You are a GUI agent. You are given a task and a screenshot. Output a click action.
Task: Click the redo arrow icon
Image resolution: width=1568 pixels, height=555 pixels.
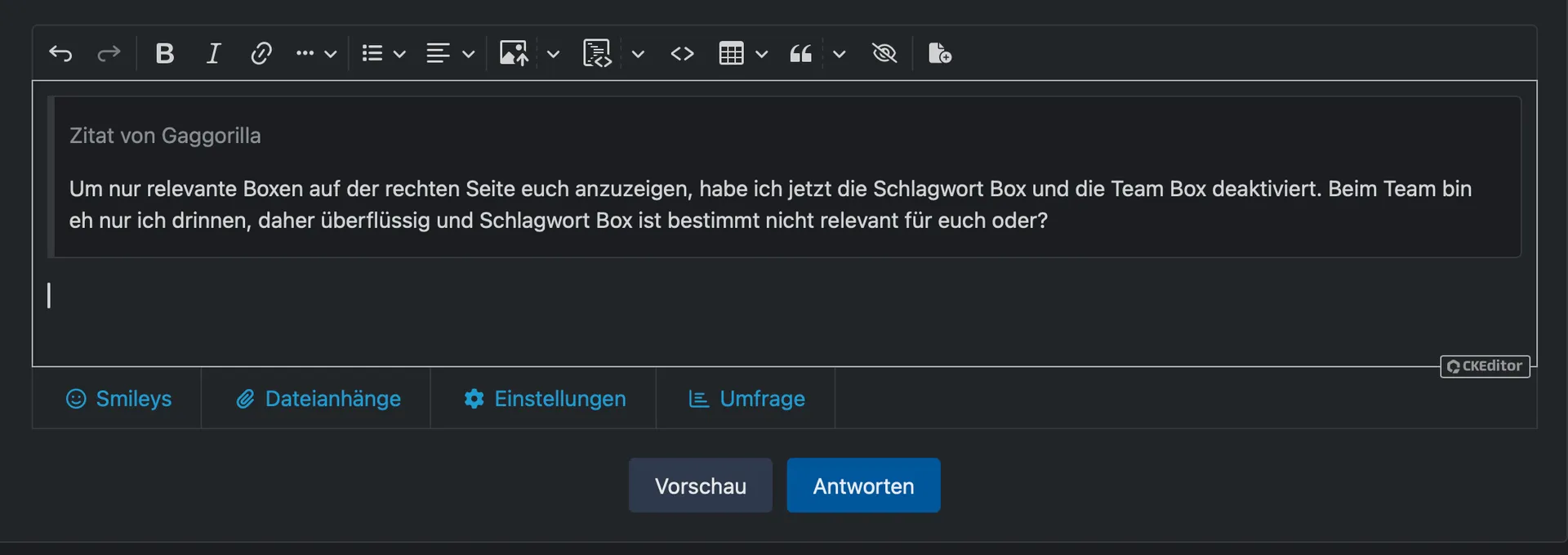pyautogui.click(x=109, y=54)
